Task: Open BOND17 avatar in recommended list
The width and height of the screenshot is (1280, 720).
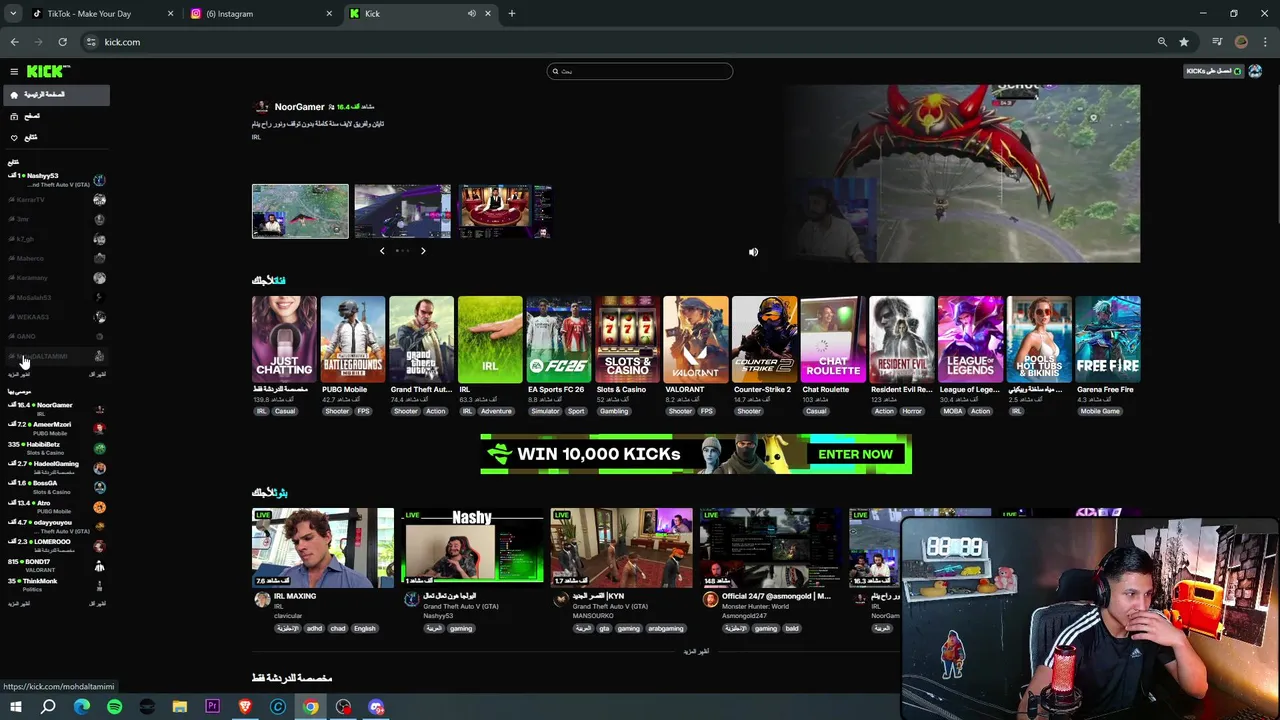Action: click(x=99, y=566)
